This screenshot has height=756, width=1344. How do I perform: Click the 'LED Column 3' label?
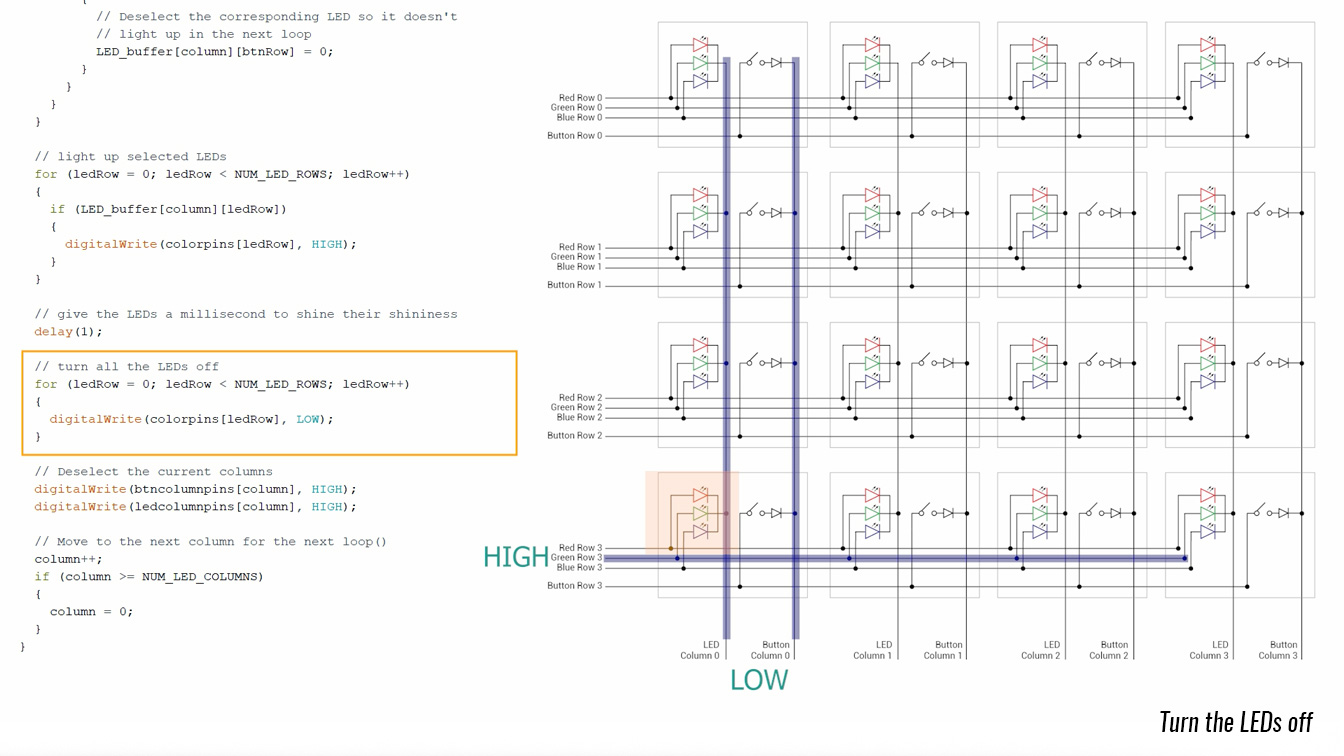1208,650
